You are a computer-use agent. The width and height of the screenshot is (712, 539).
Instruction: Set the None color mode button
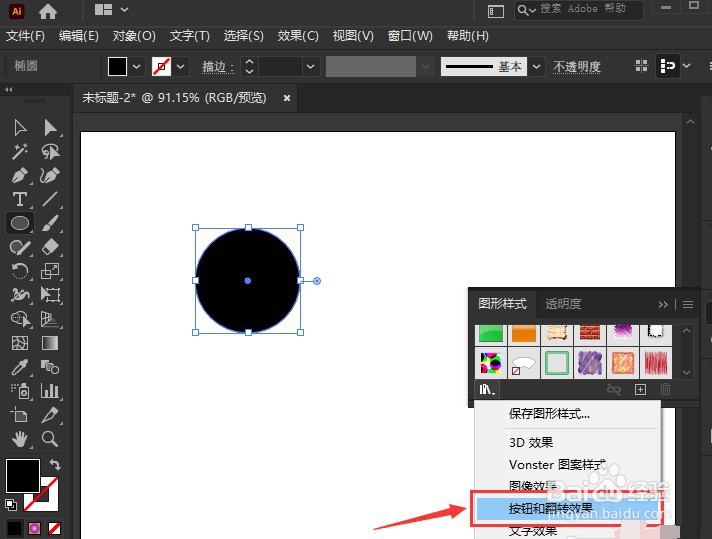[x=54, y=528]
